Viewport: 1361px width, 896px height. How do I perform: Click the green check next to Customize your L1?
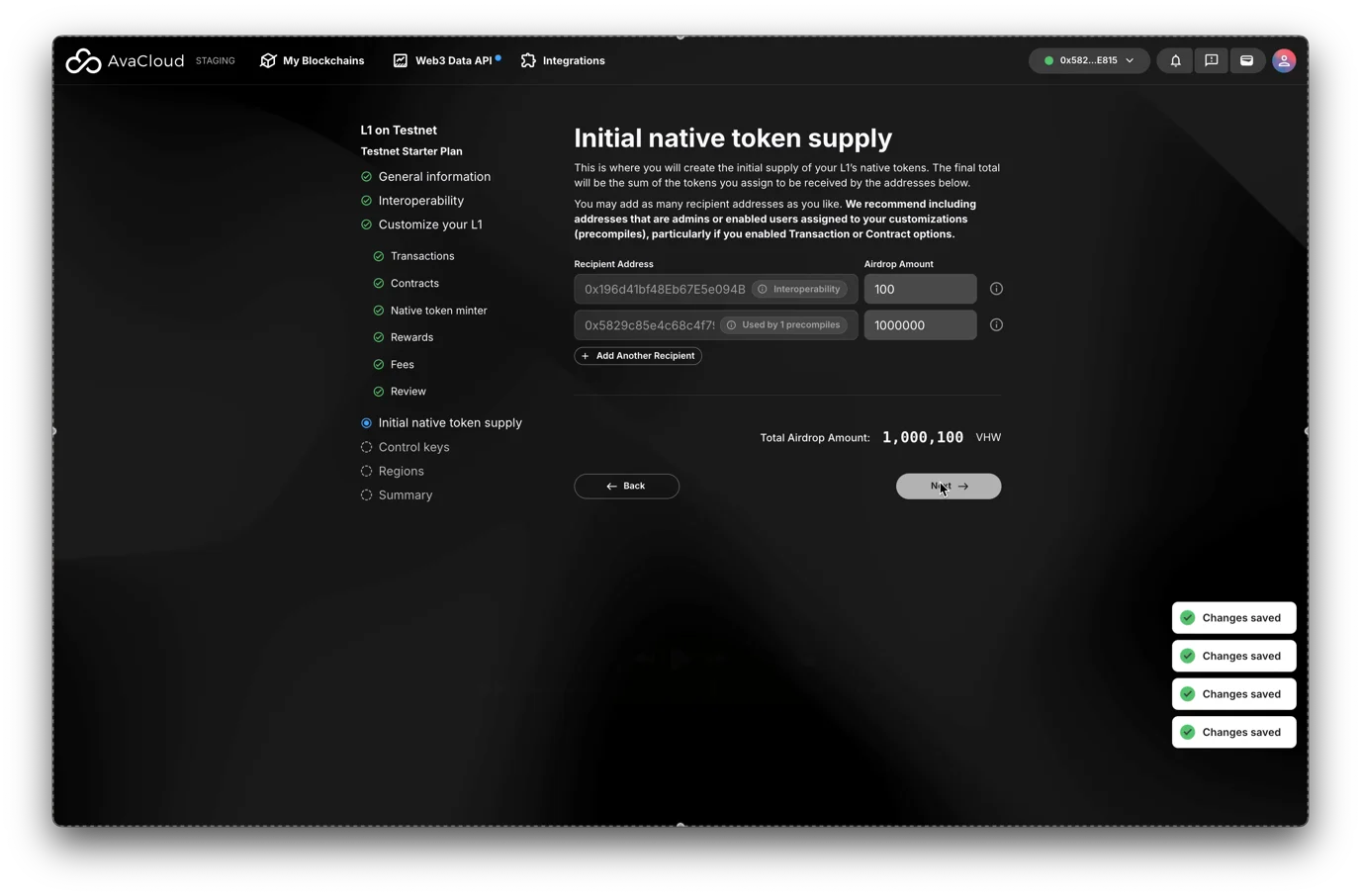[366, 224]
